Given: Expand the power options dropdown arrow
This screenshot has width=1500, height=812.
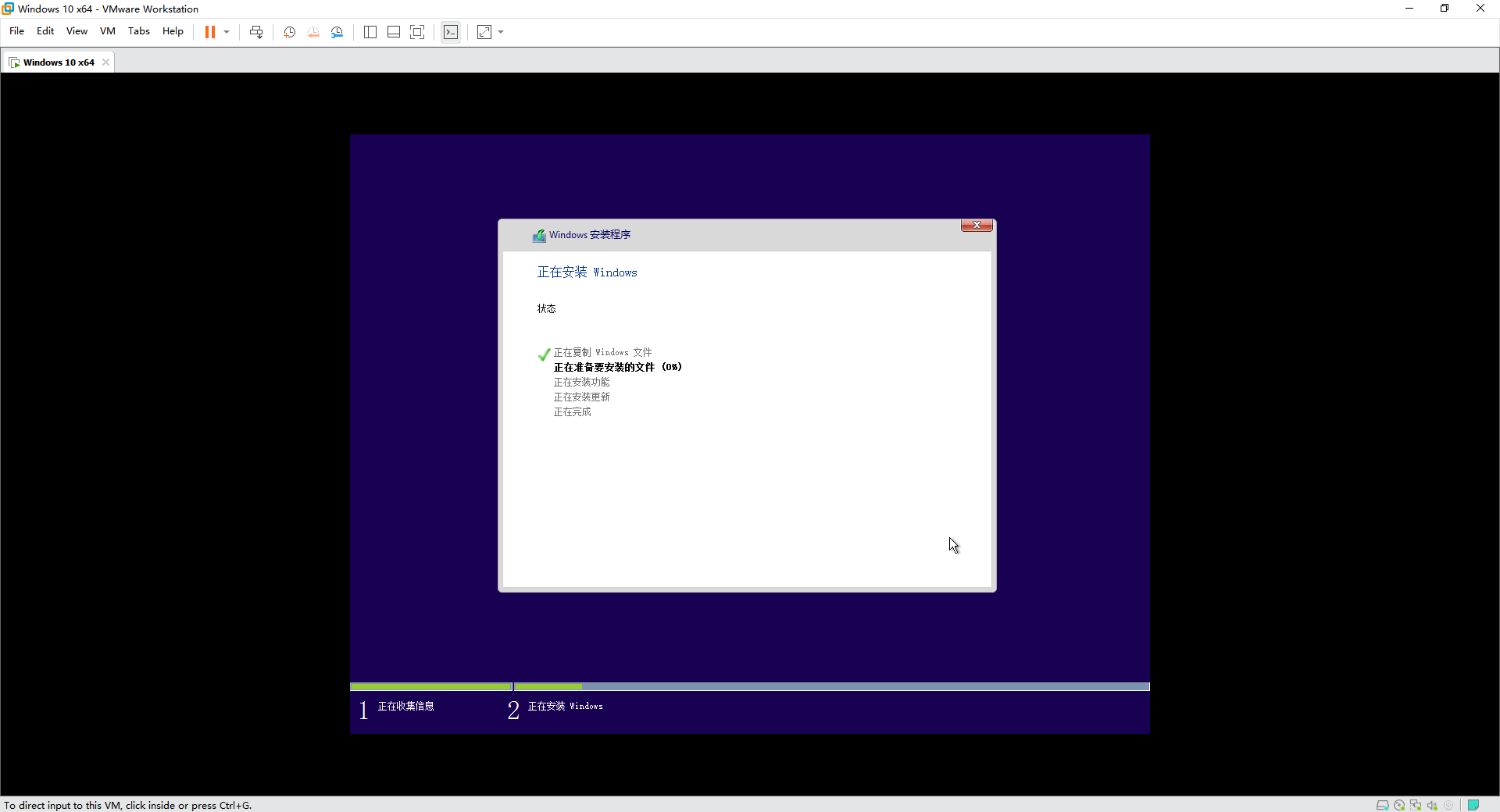Looking at the screenshot, I should [x=227, y=32].
